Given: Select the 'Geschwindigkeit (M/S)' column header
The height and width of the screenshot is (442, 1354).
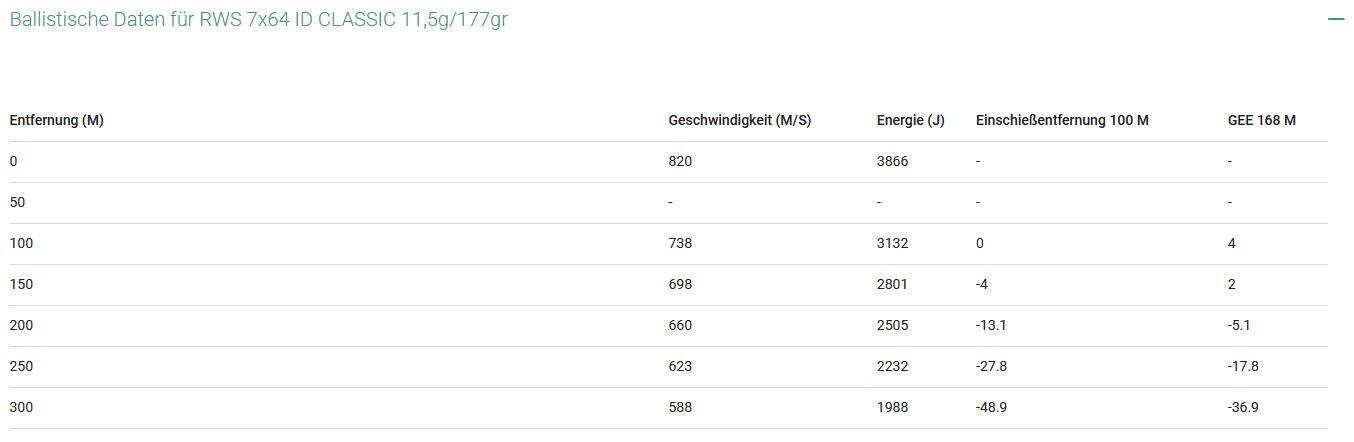Looking at the screenshot, I should (740, 120).
